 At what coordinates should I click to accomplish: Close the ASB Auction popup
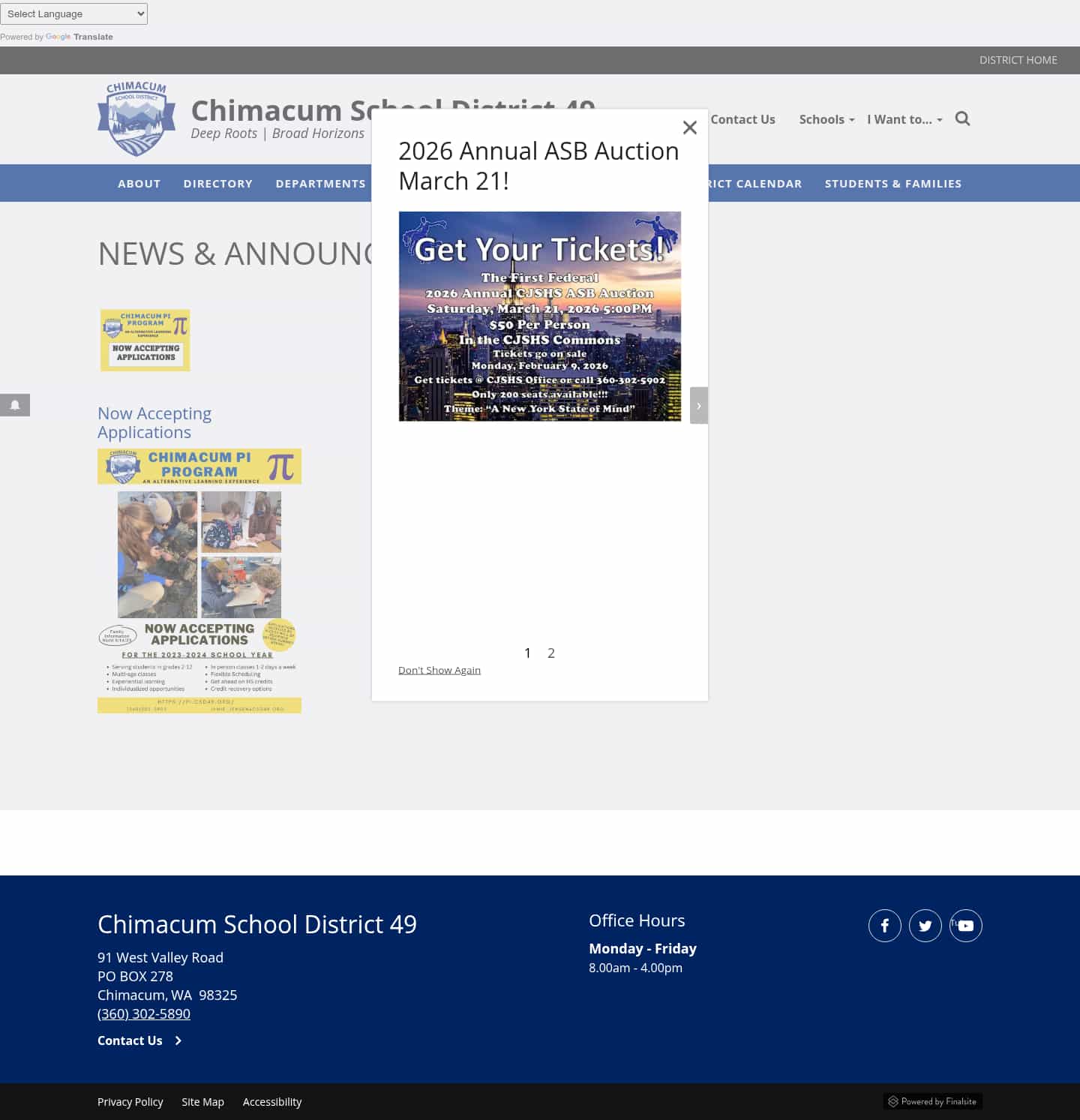pos(689,128)
